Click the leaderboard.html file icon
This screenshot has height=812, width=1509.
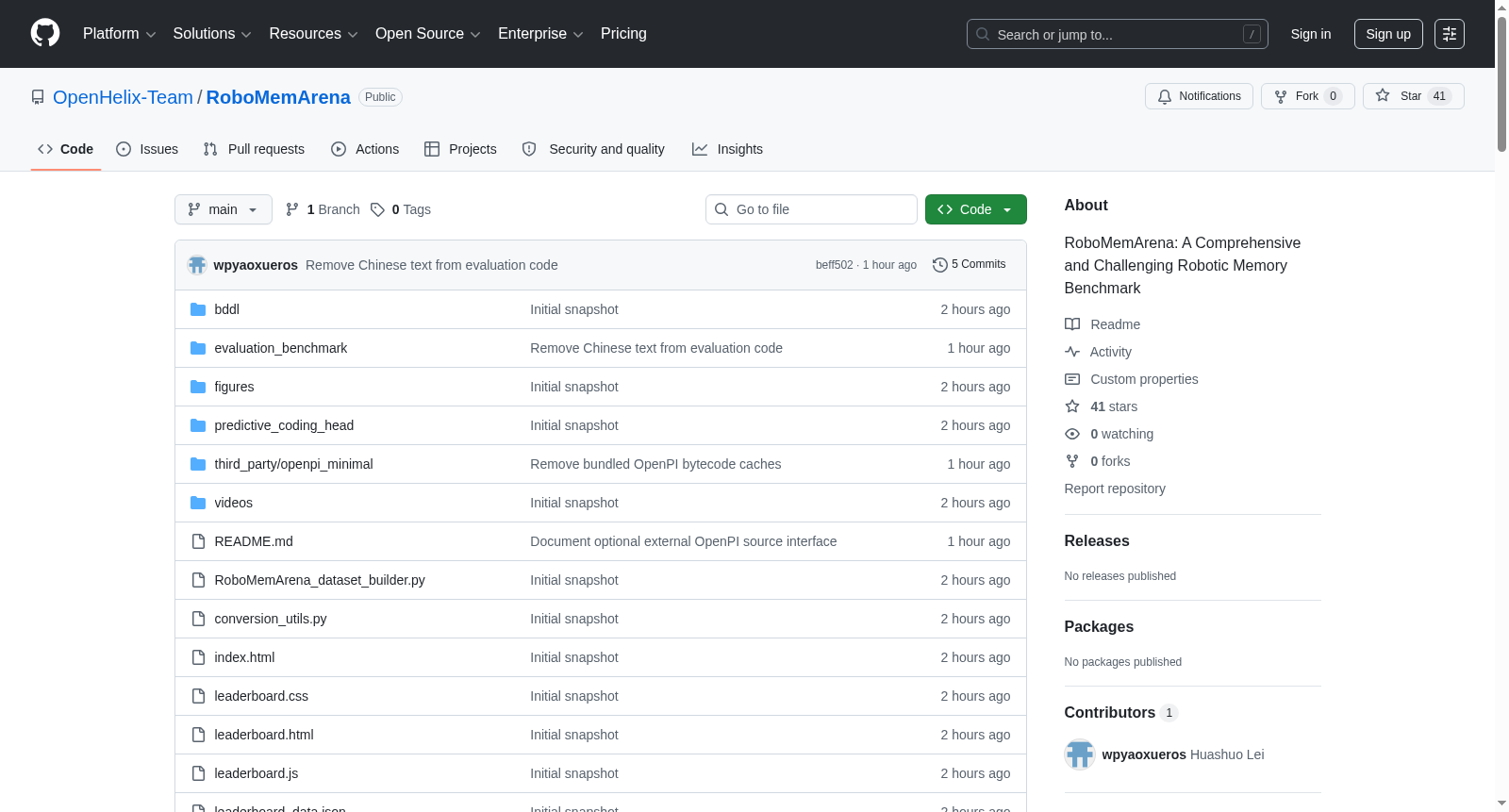[x=198, y=735]
